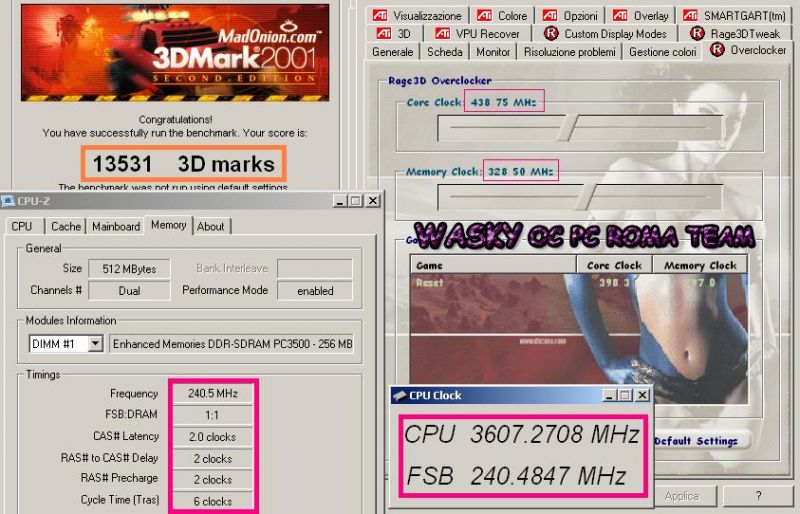The width and height of the screenshot is (800, 514).
Task: Open the CPU tab in CPU-Z
Action: tap(21, 226)
